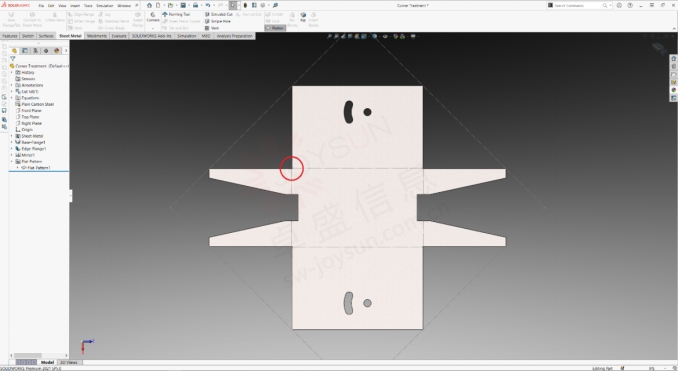678x371 pixels.
Task: Open the DisplayManager tab
Action: (x=56, y=51)
